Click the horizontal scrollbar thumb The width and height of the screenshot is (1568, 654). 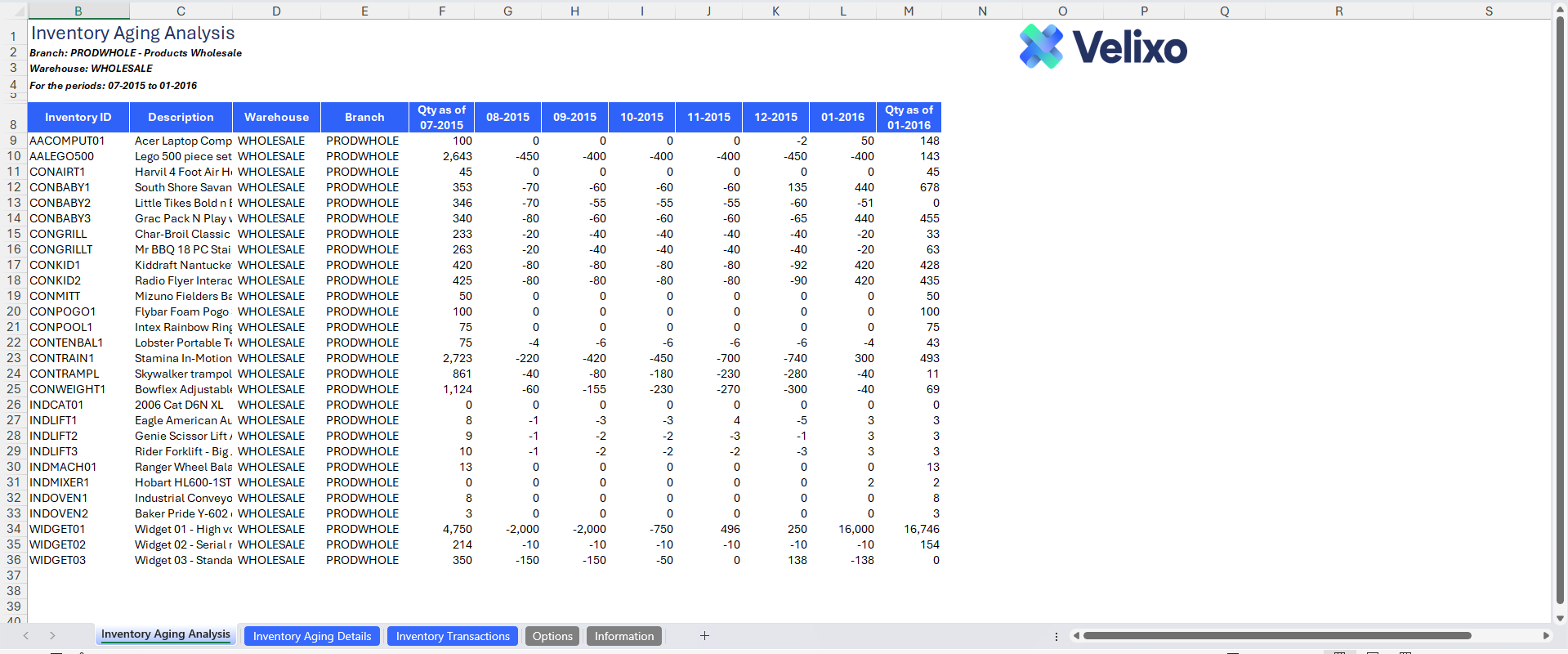[1276, 635]
